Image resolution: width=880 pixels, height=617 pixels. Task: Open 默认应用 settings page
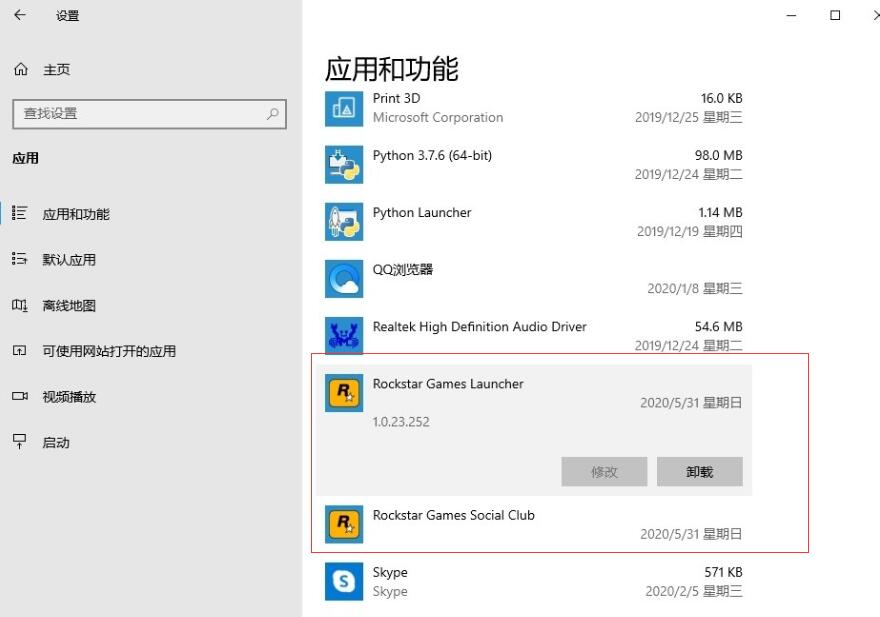click(x=70, y=259)
